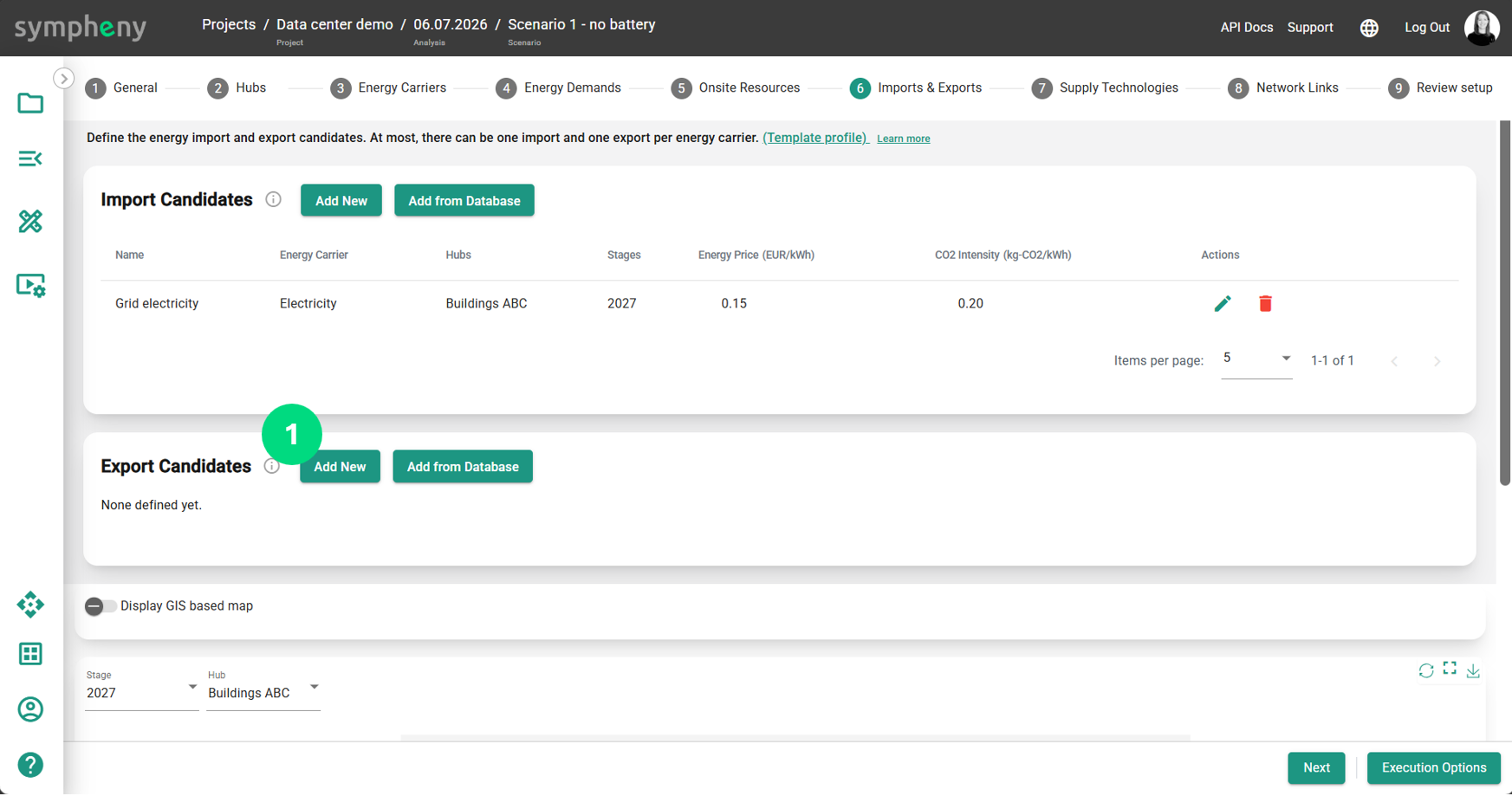Go to step 7 Supply Technologies
The width and height of the screenshot is (1512, 796).
click(x=1105, y=87)
